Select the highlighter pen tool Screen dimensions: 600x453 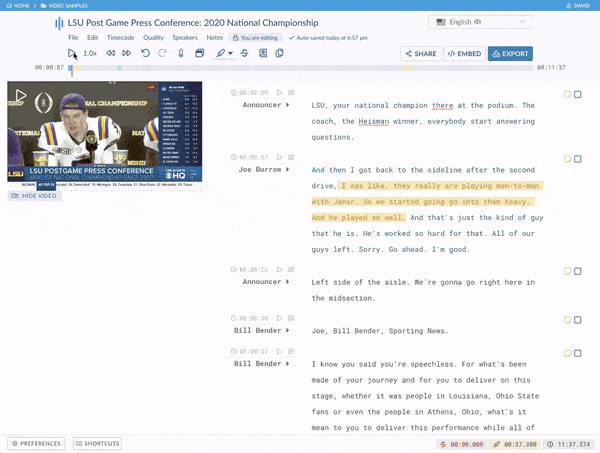pyautogui.click(x=221, y=53)
